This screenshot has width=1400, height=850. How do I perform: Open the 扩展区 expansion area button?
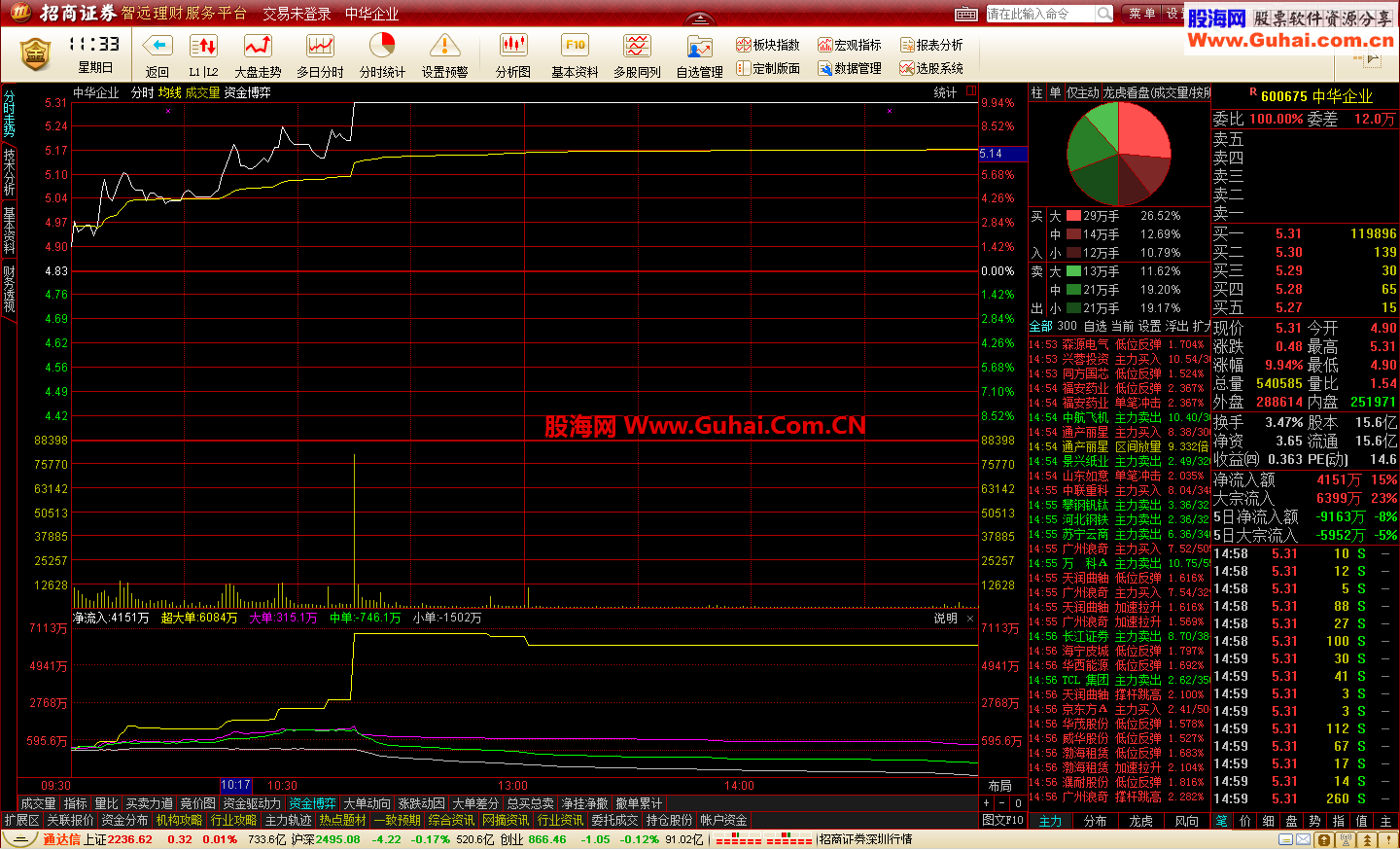[21, 821]
